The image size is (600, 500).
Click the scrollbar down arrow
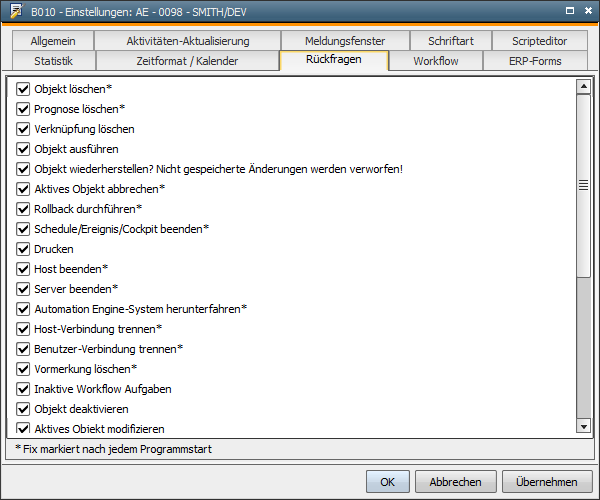[x=584, y=427]
